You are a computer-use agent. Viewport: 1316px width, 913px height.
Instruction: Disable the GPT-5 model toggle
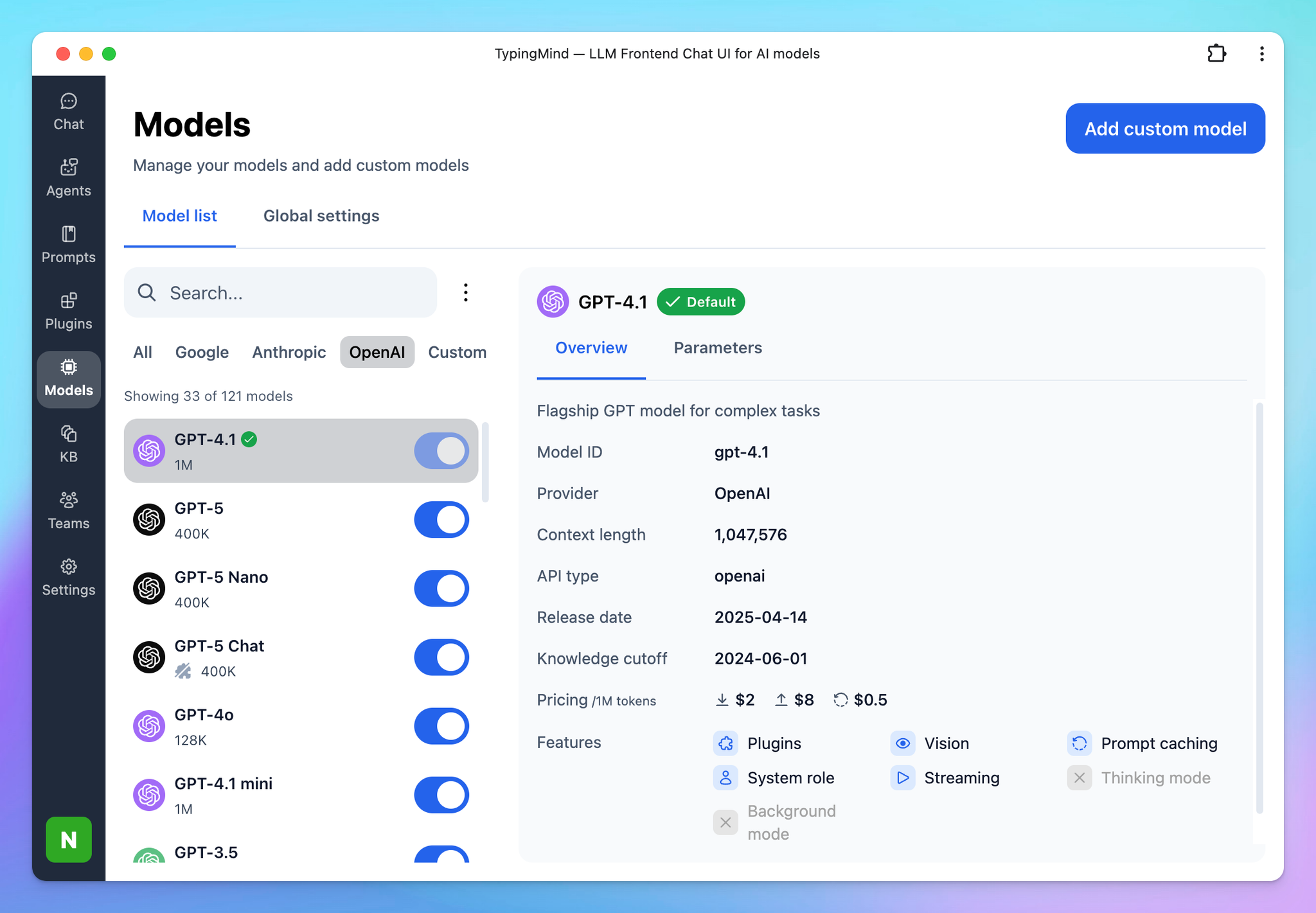(x=441, y=520)
